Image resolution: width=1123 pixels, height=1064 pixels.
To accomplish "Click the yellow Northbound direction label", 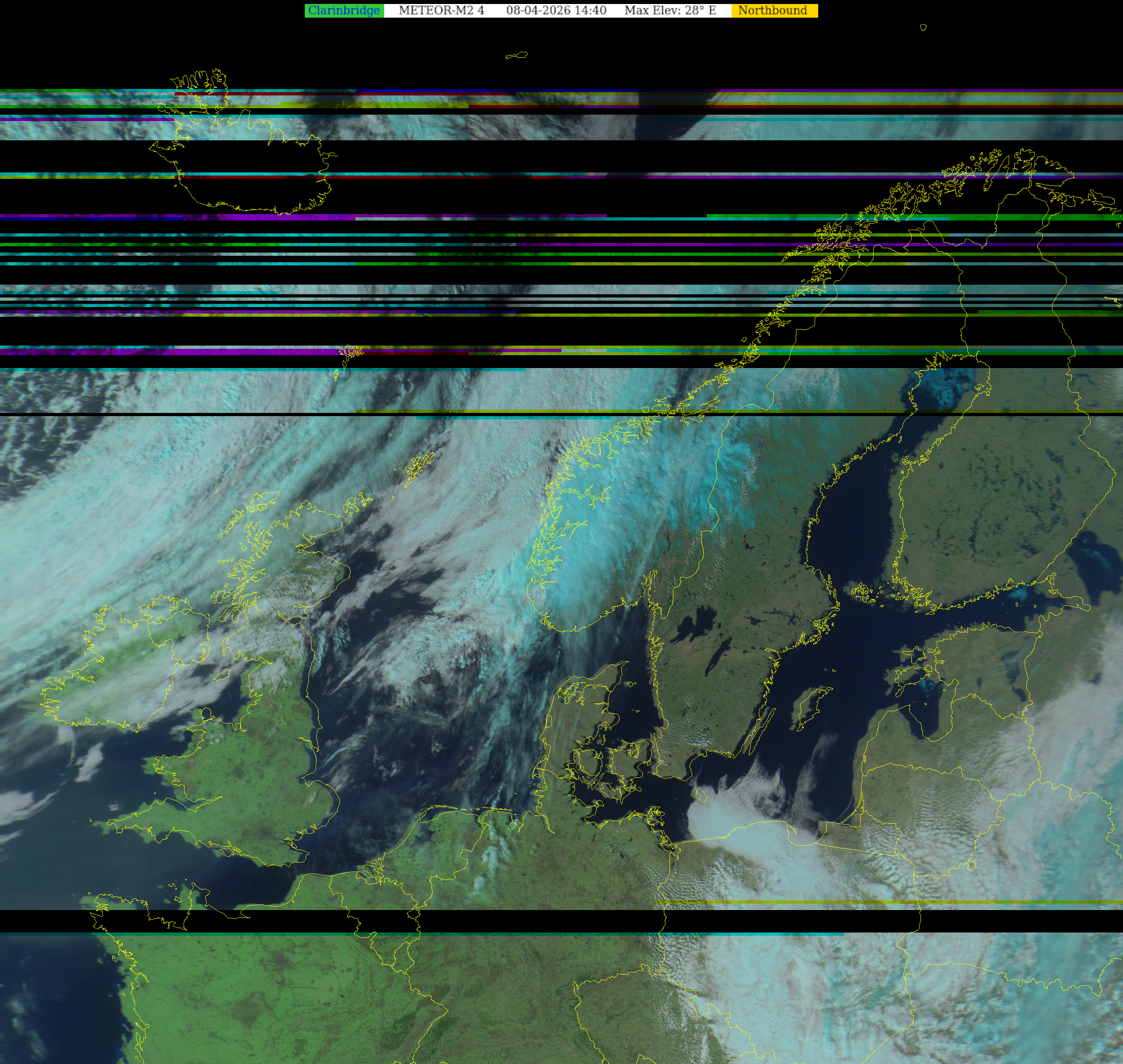I will point(773,11).
